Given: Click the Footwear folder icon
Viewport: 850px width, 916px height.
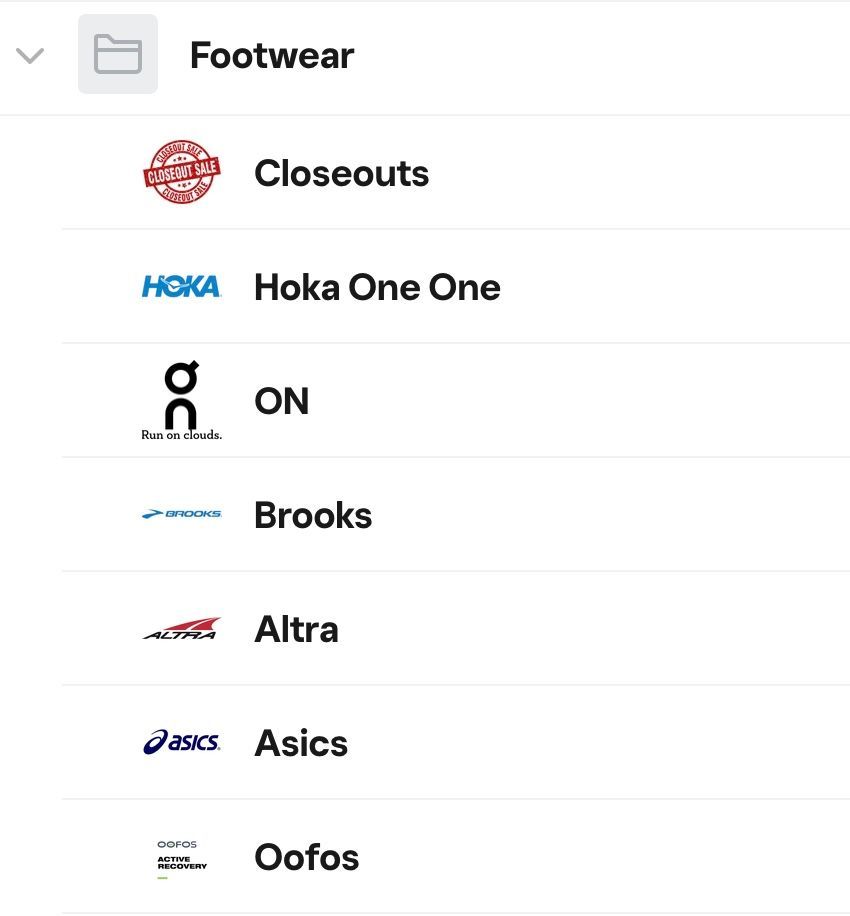Looking at the screenshot, I should click(118, 54).
